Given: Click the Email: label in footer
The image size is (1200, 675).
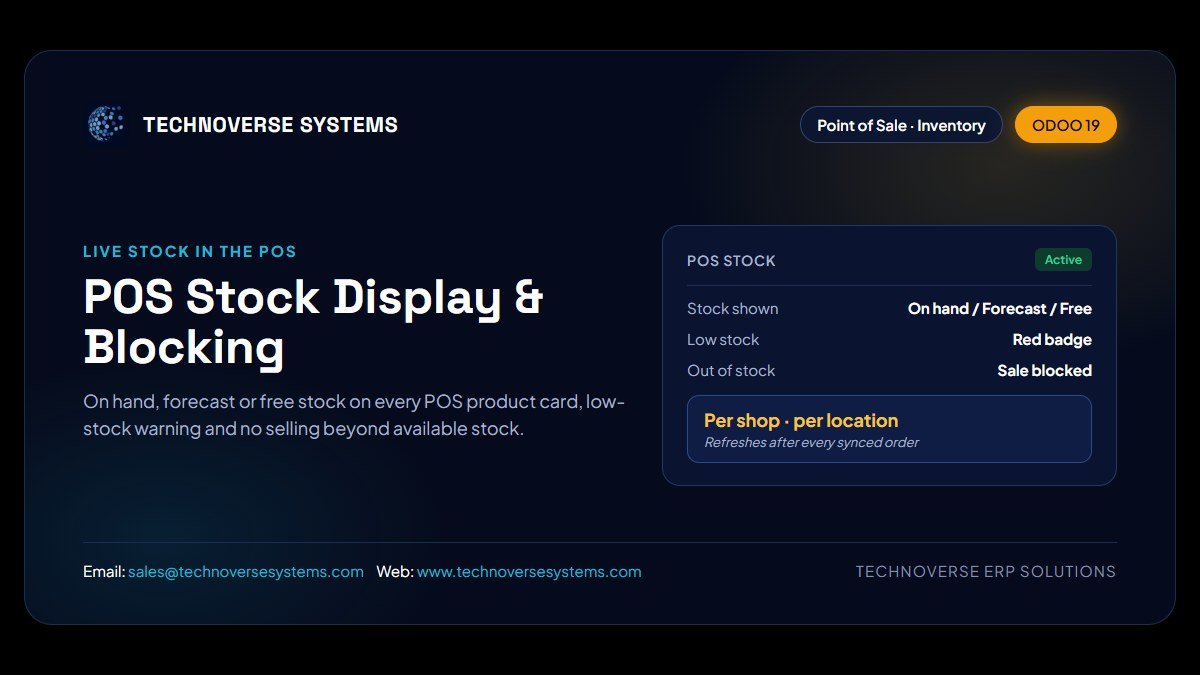Looking at the screenshot, I should [104, 572].
